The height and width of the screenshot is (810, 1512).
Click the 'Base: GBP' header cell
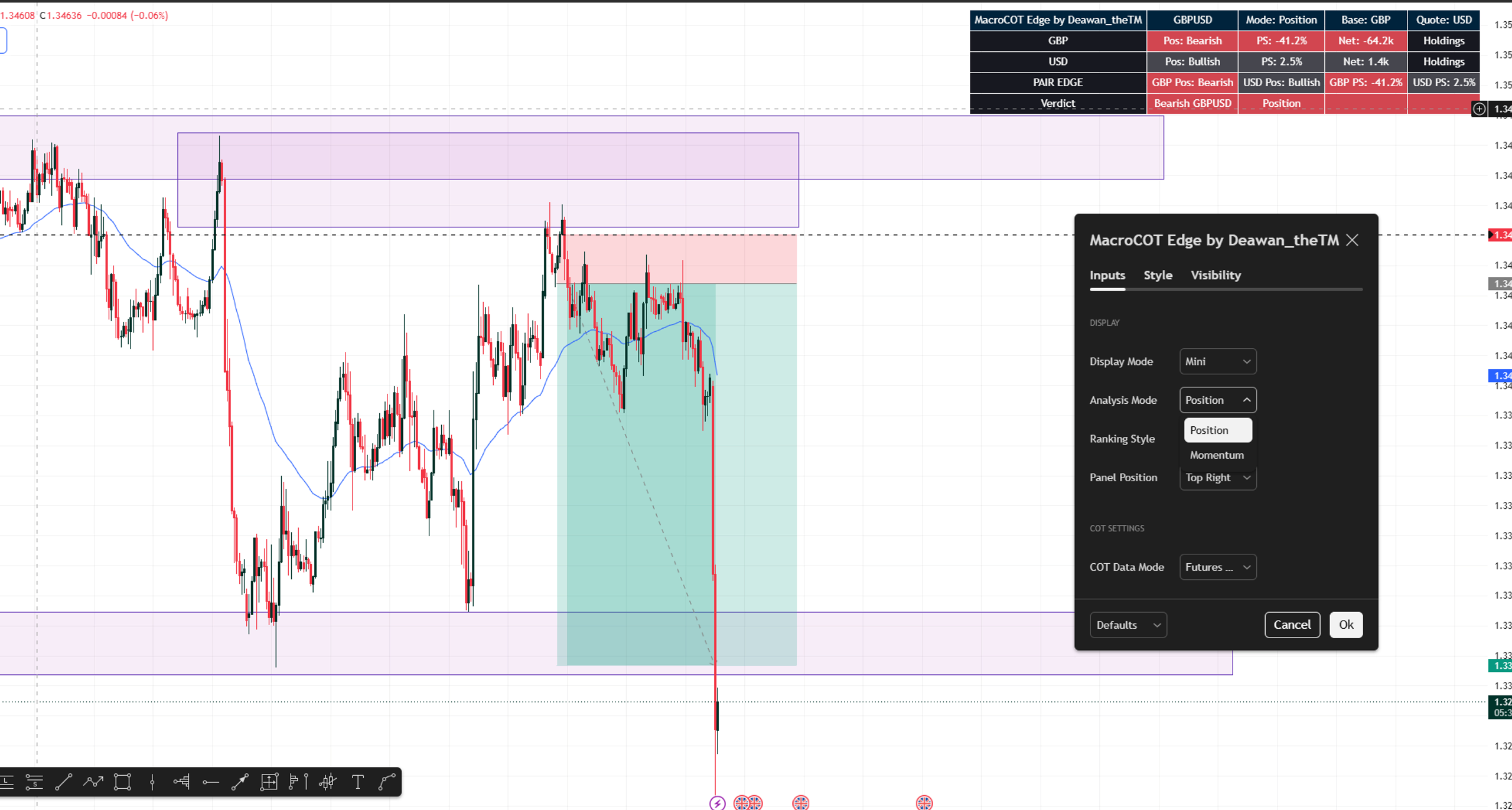(1366, 20)
